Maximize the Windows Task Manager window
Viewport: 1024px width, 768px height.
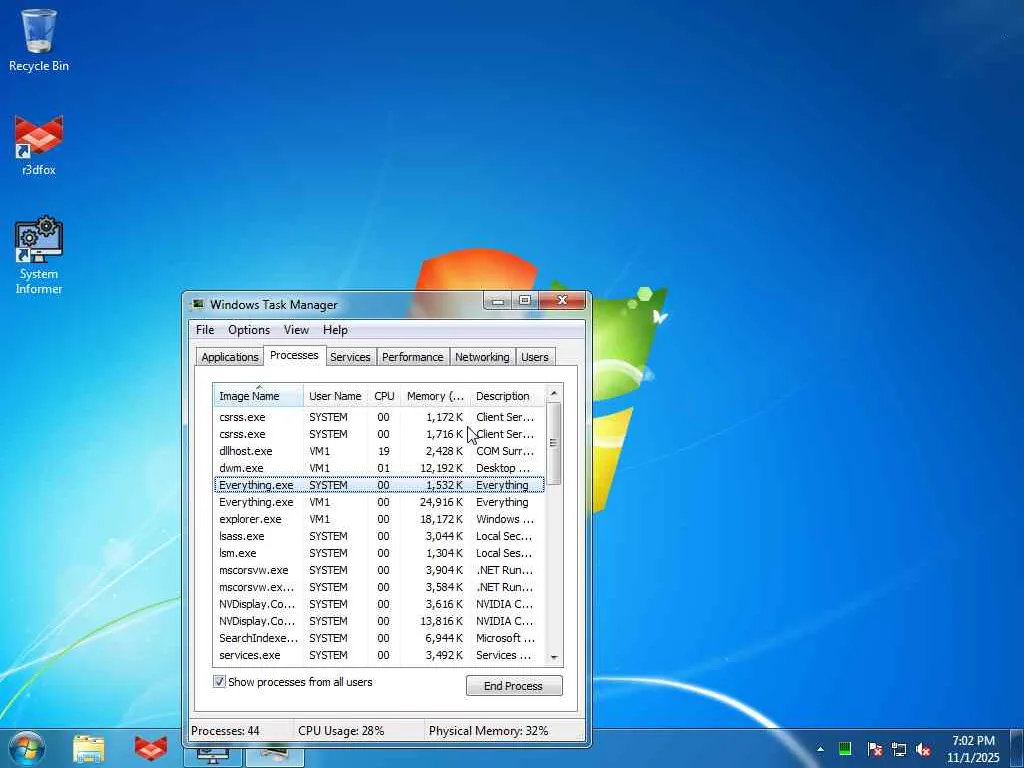click(525, 300)
